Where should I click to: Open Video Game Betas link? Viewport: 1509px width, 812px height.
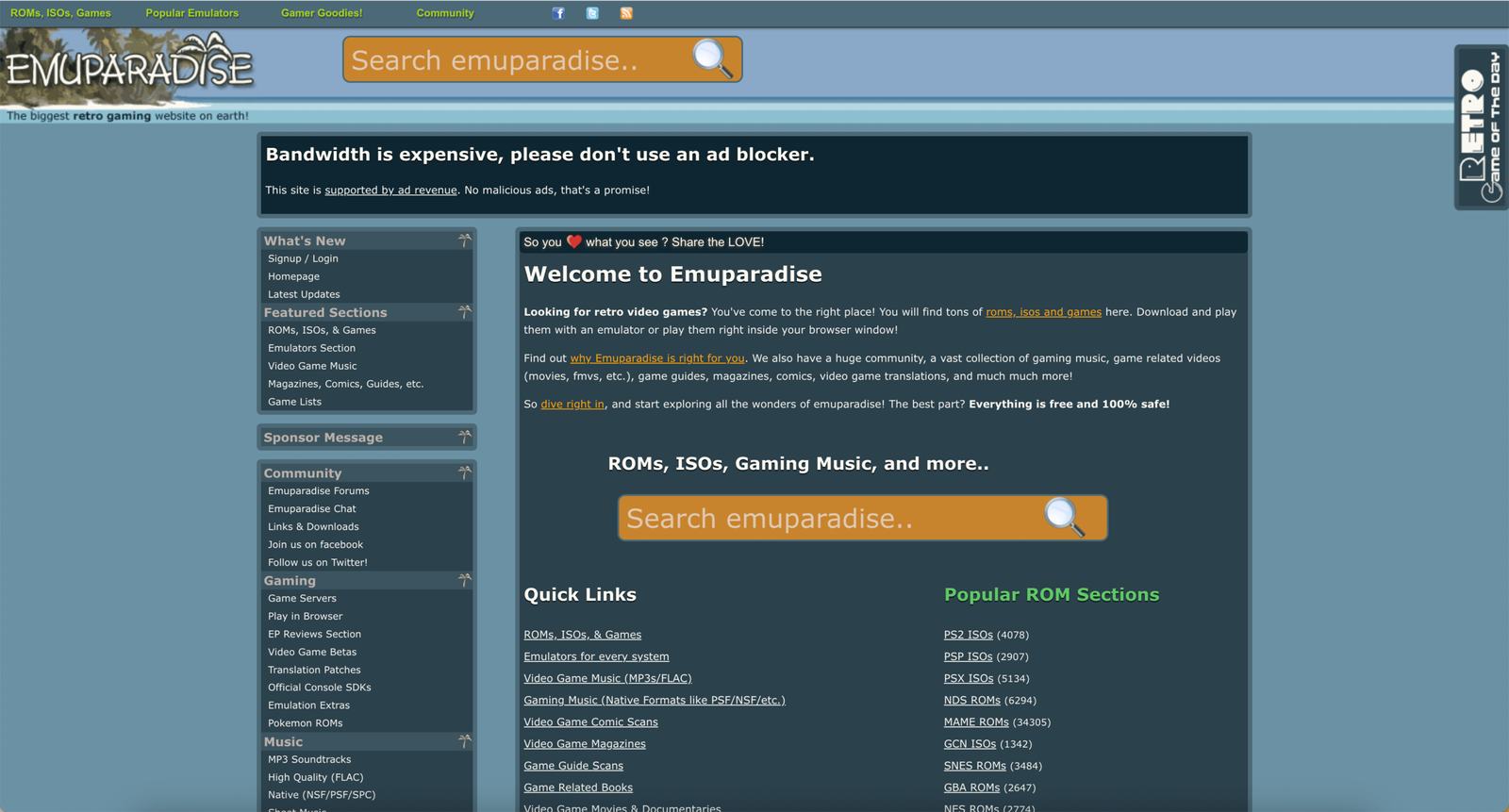[312, 653]
